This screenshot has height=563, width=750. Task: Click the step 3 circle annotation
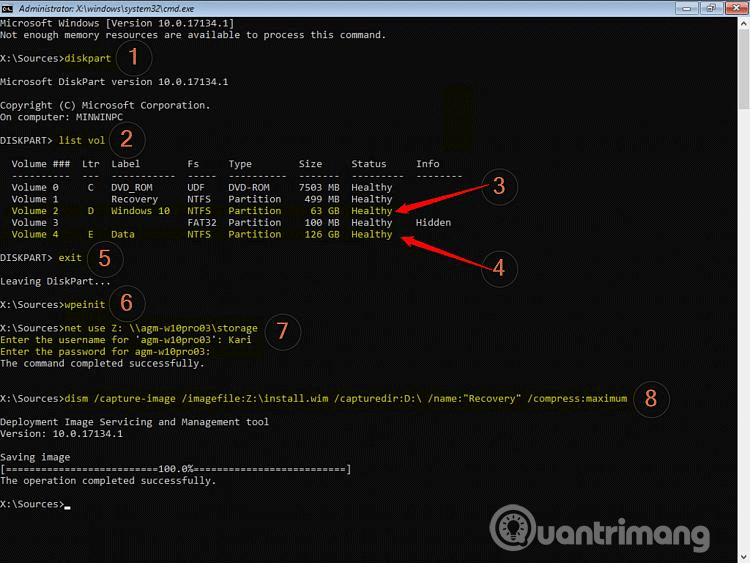498,186
